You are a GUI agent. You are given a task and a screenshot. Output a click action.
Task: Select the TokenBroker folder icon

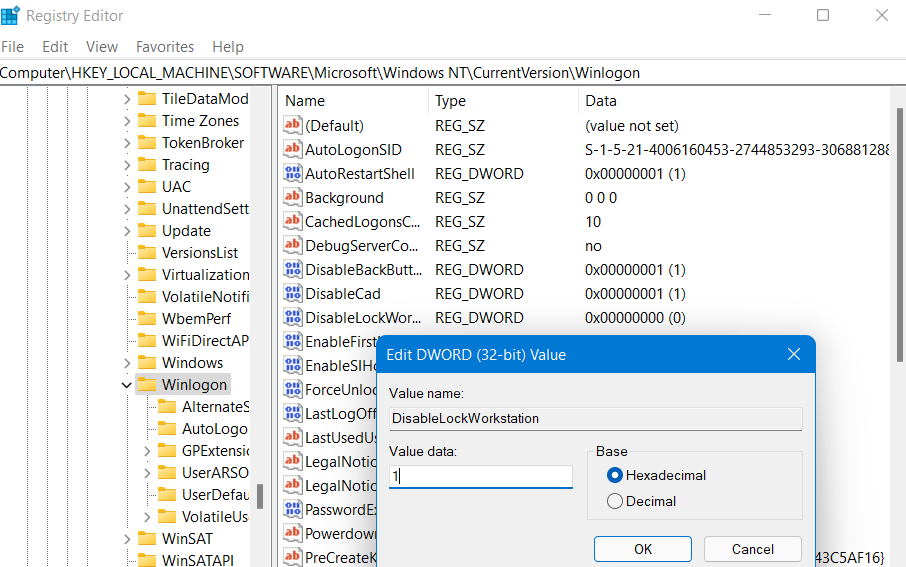[147, 143]
